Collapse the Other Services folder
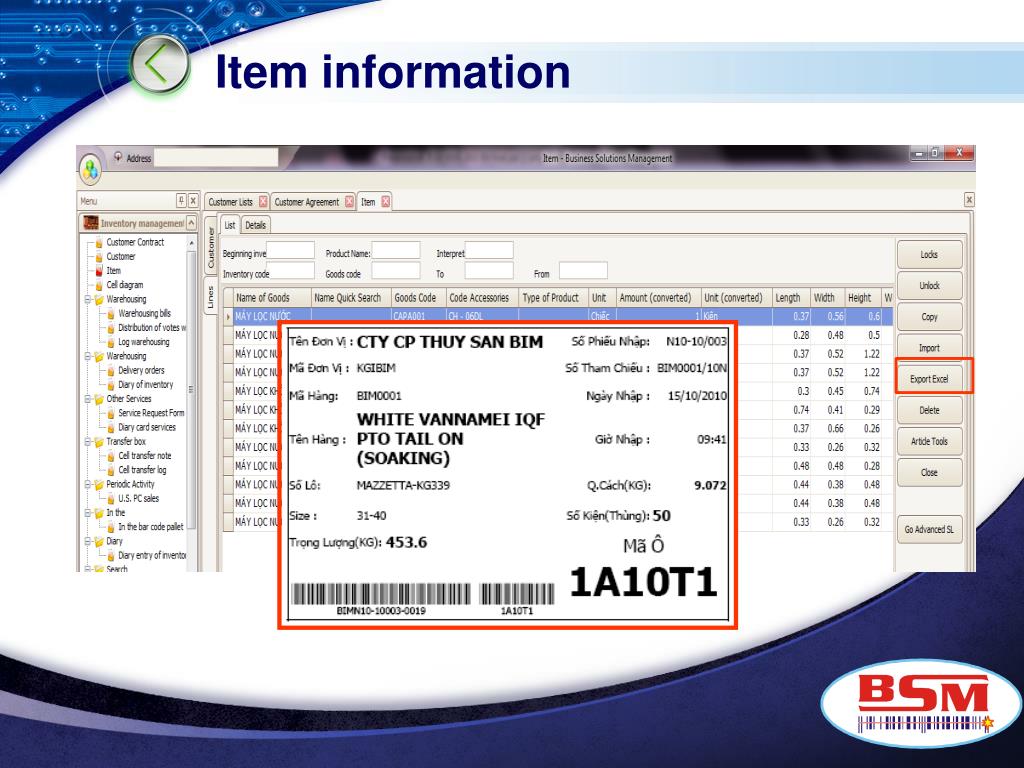 coord(88,398)
